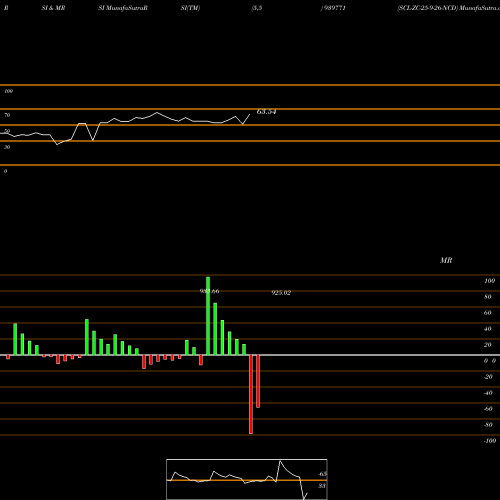The image size is (500, 500).
Task: Click the 30 level label on RSI axis
Action: (7, 147)
